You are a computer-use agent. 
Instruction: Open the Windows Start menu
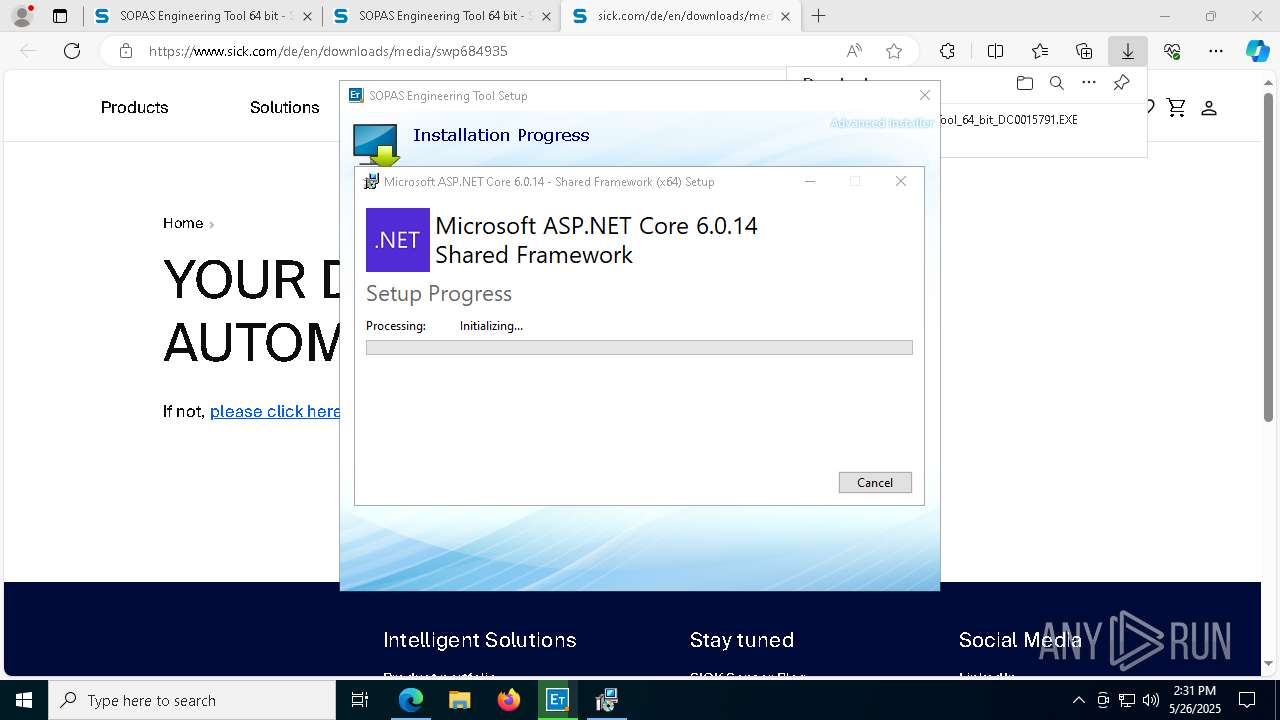point(24,700)
